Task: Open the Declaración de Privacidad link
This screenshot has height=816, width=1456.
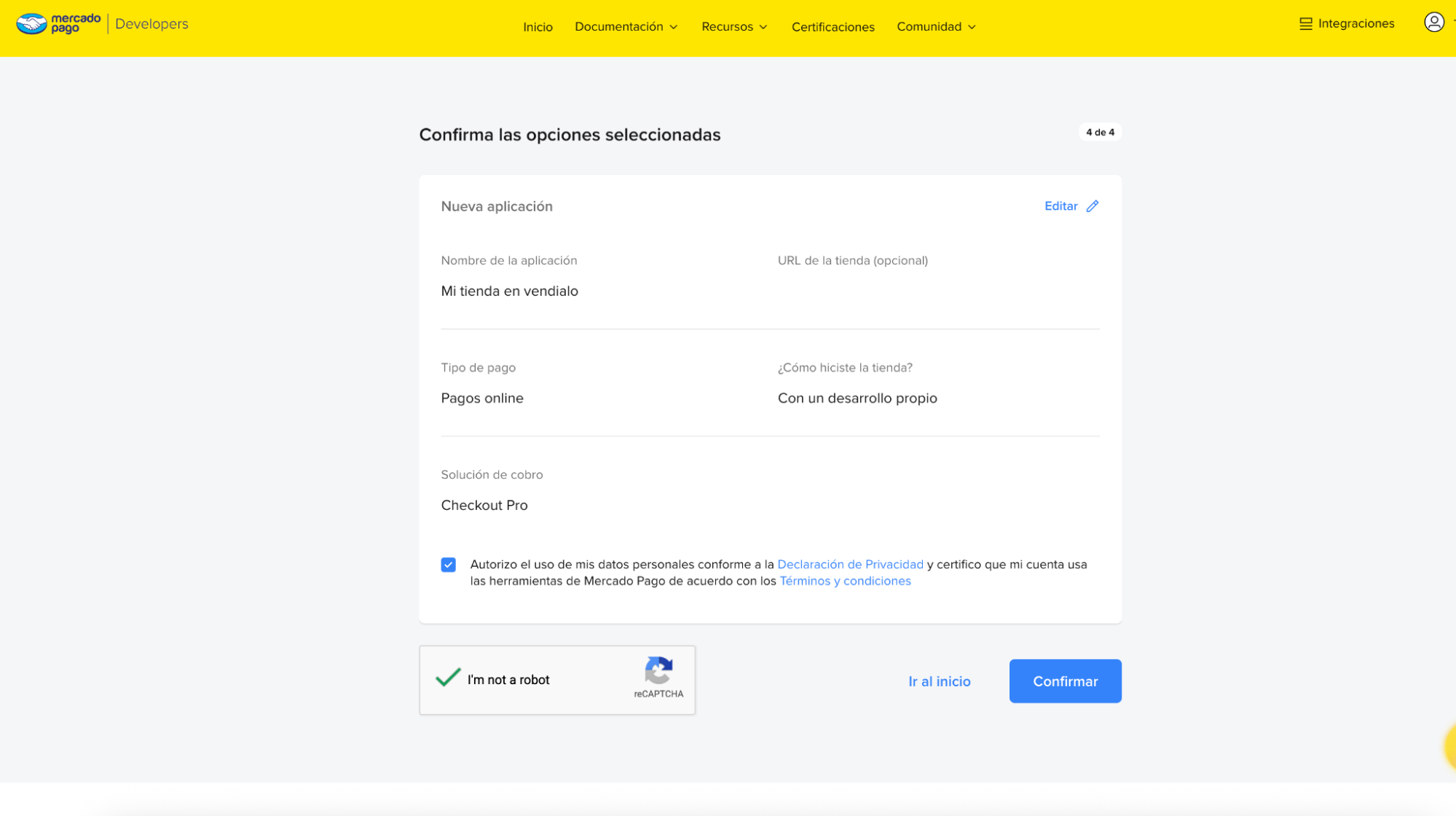Action: point(850,565)
